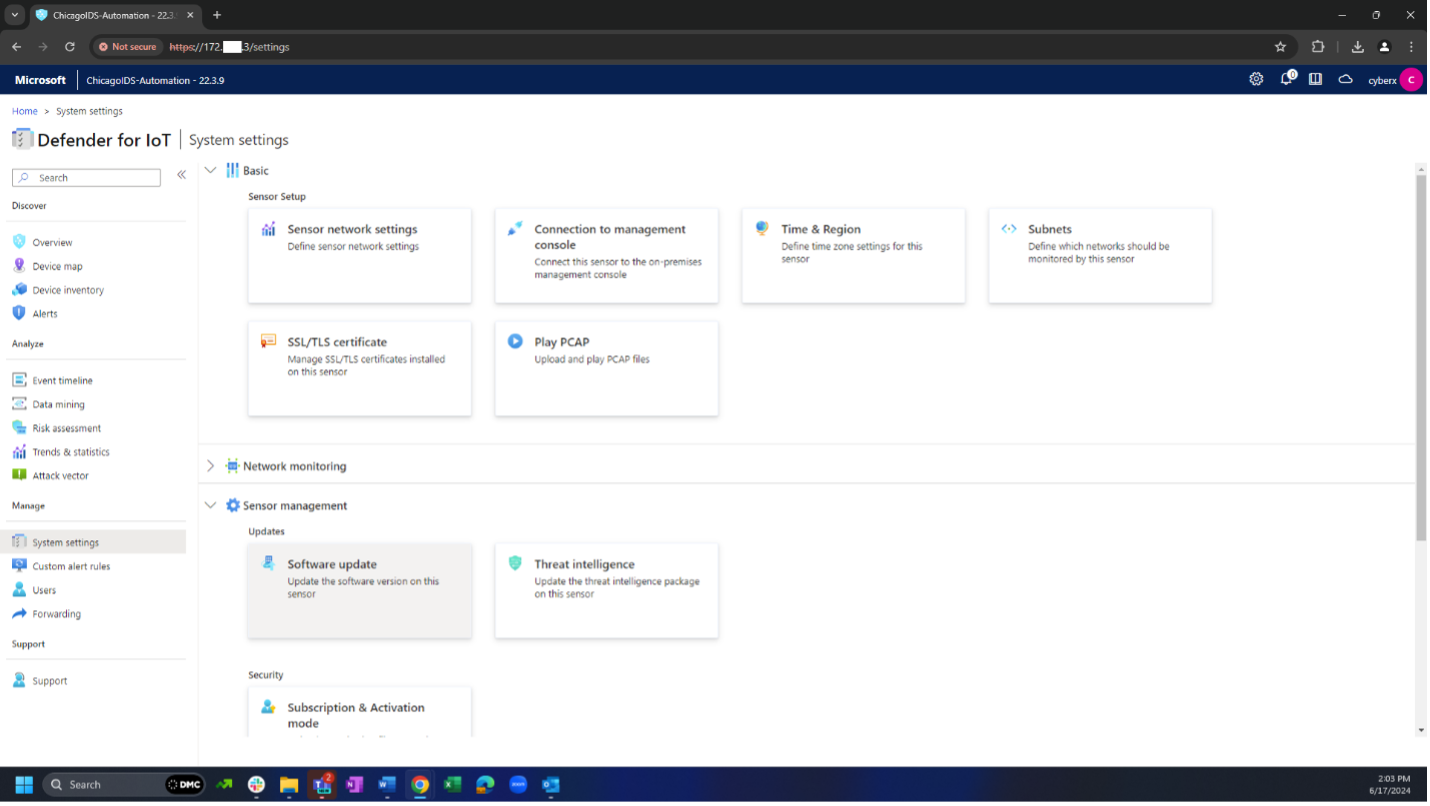Open Chrome three-dot menu
The width and height of the screenshot is (1430, 806).
(1411, 47)
